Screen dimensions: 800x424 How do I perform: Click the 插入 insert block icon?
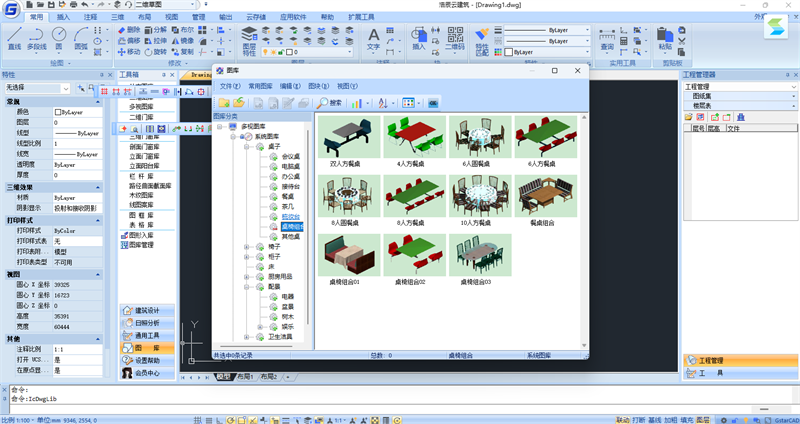419,40
